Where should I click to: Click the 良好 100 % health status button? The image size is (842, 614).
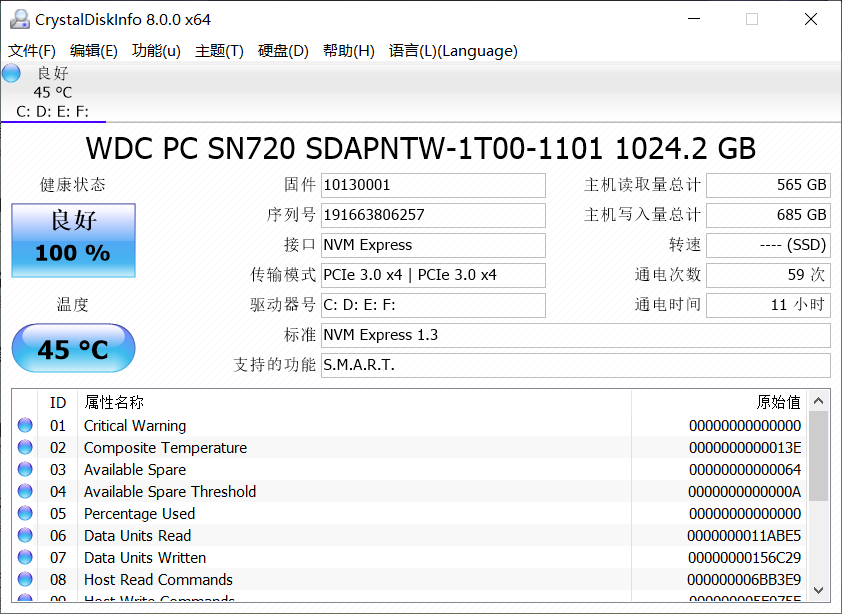pyautogui.click(x=74, y=240)
